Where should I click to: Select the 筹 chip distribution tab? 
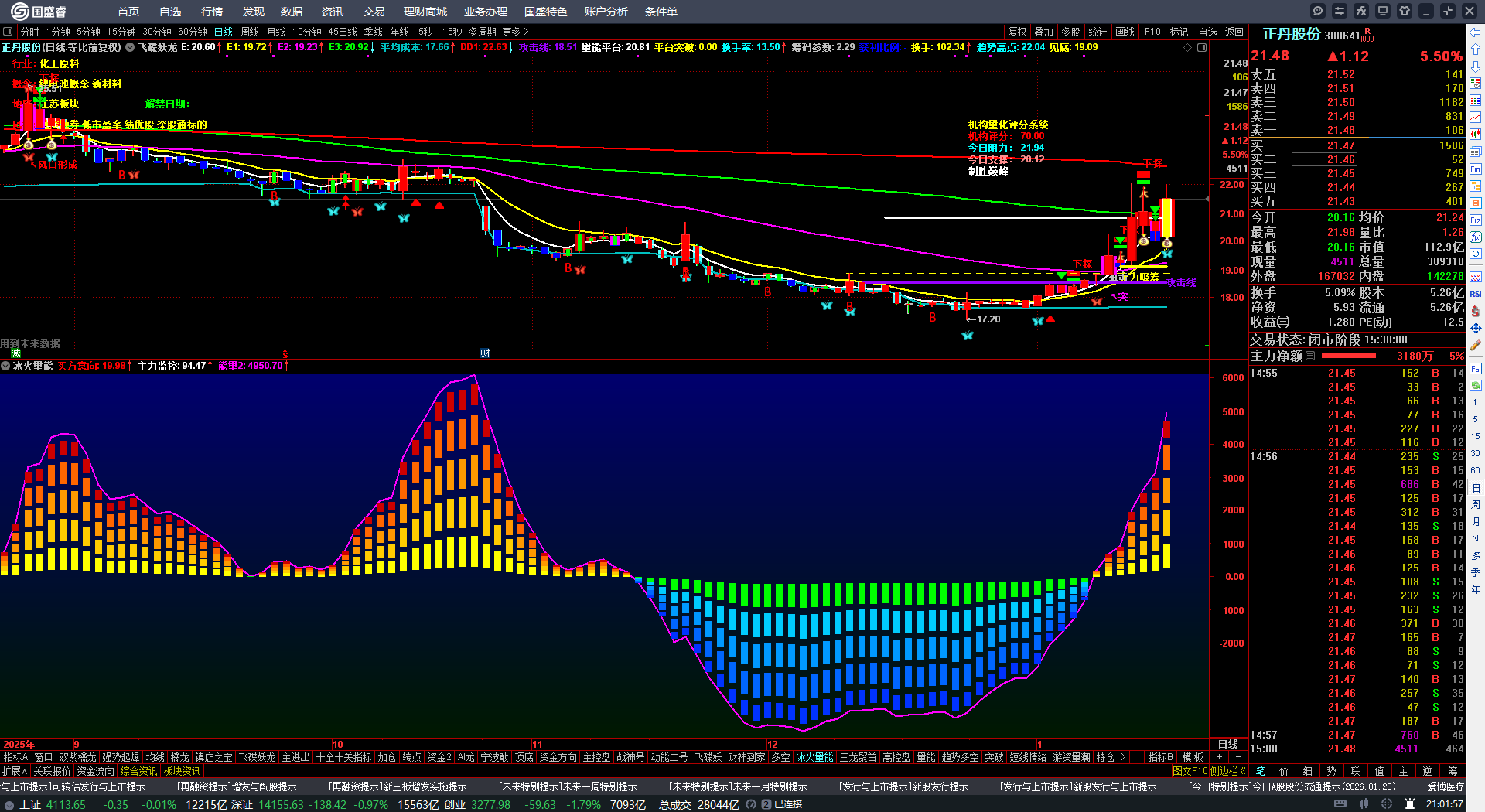pos(1453,771)
